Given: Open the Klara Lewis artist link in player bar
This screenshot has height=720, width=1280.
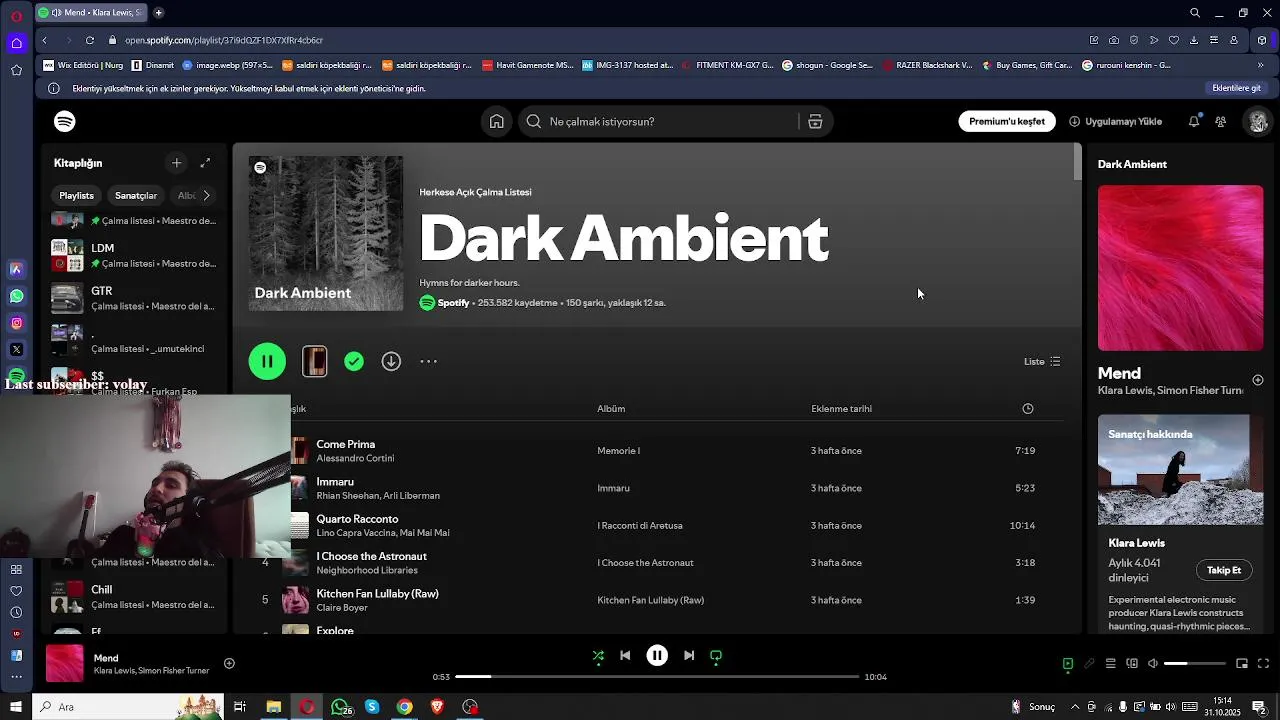Looking at the screenshot, I should 116,671.
